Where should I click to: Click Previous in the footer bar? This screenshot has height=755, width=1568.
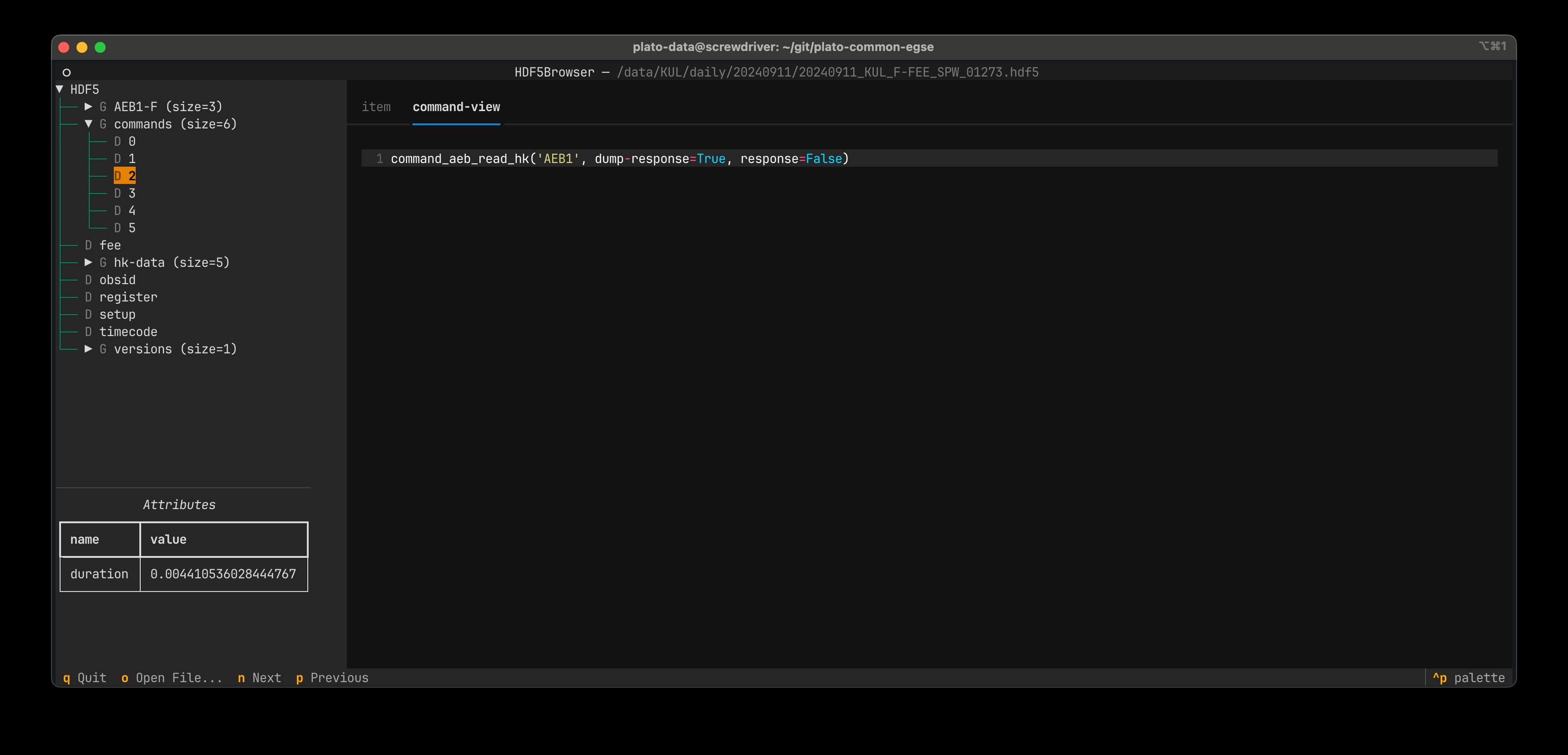[x=332, y=678]
